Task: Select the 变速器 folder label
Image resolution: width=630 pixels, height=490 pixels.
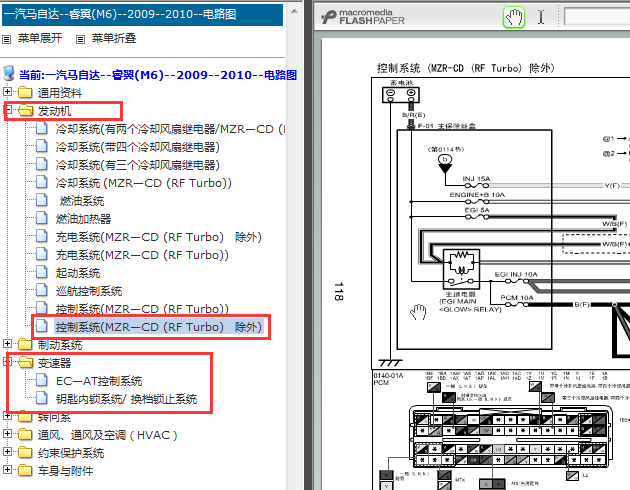Action: [x=54, y=363]
